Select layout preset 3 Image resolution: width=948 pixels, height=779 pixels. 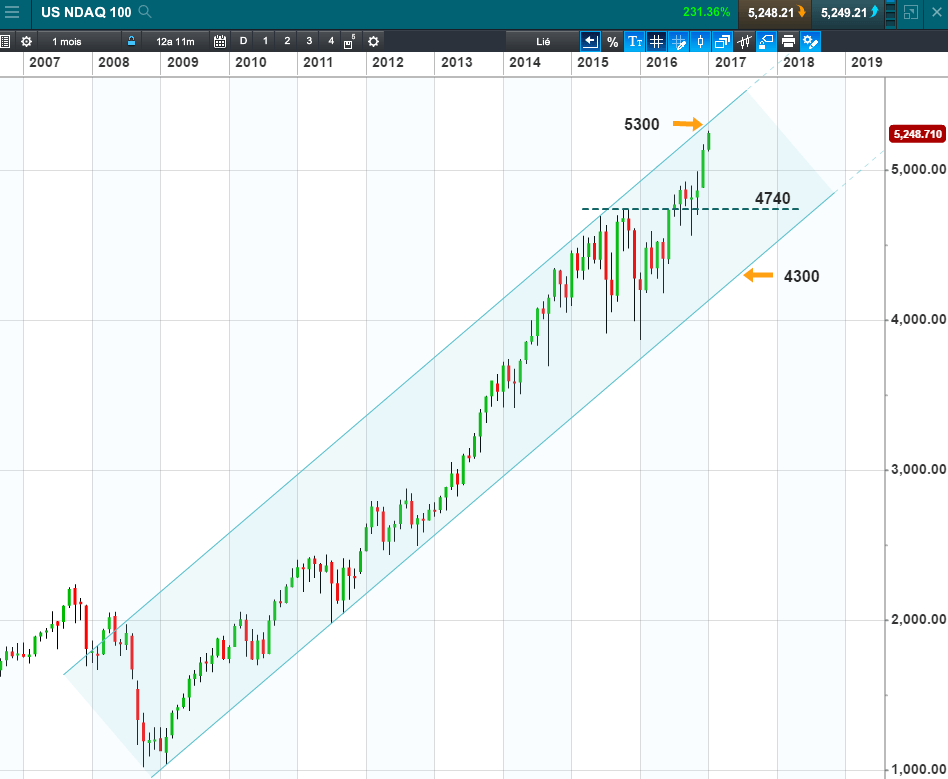308,41
